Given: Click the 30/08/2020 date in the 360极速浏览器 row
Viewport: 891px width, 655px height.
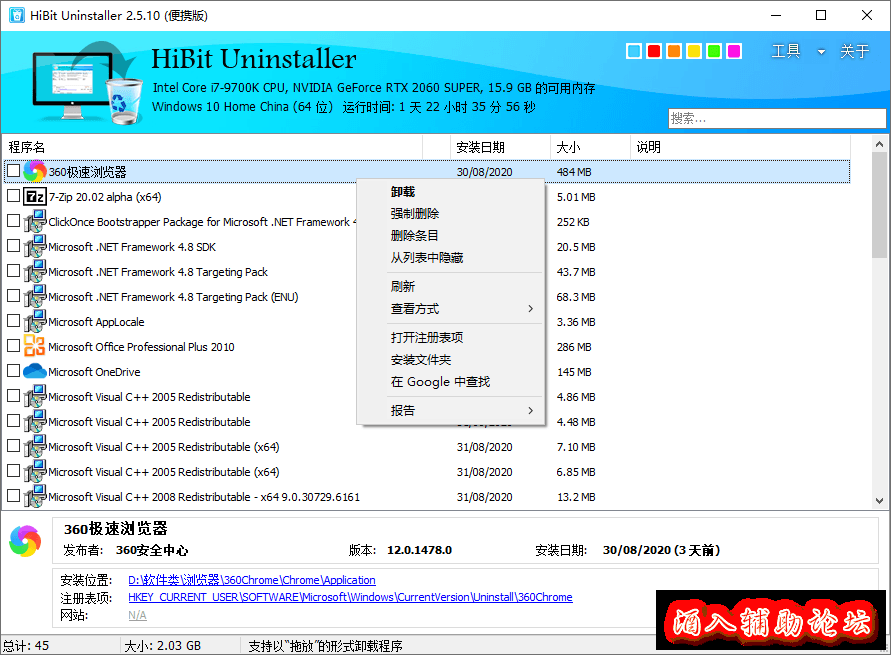Looking at the screenshot, I should click(x=484, y=172).
